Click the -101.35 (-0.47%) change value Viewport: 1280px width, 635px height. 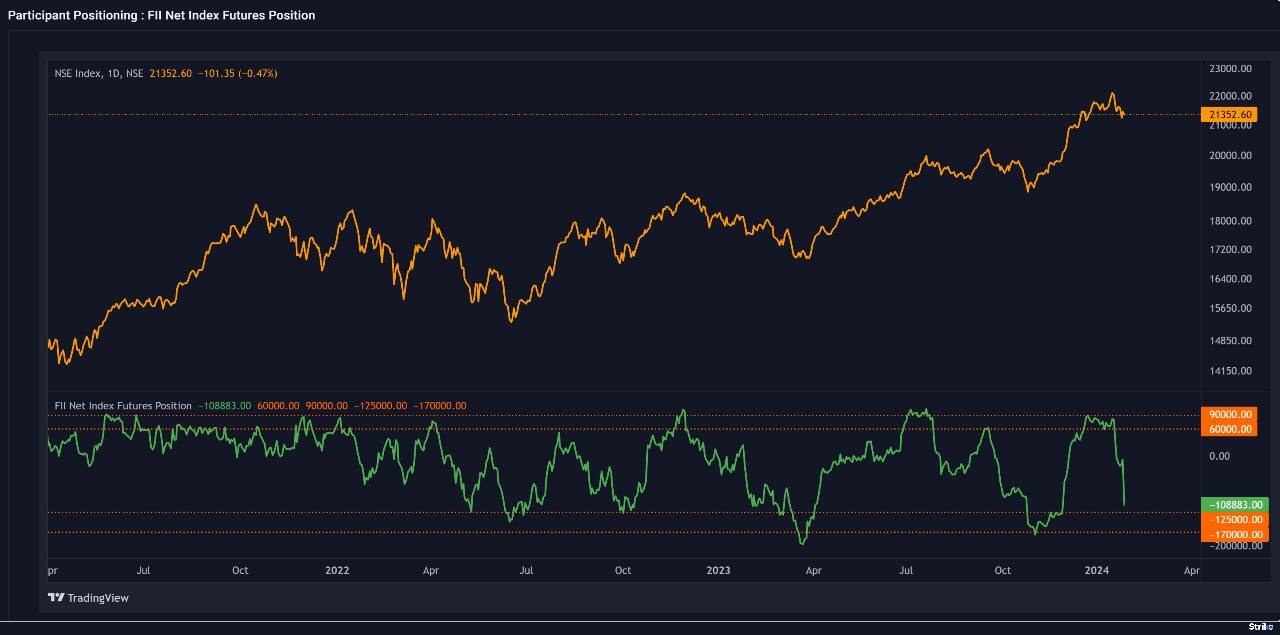pos(237,74)
